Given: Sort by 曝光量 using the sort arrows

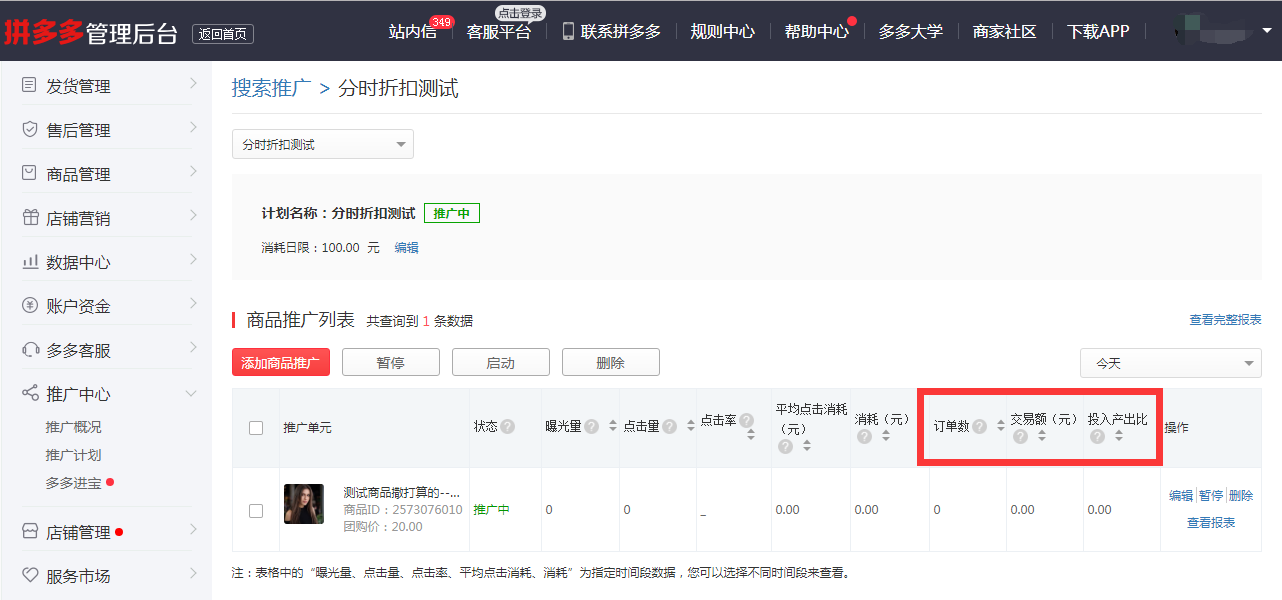Looking at the screenshot, I should (x=613, y=427).
